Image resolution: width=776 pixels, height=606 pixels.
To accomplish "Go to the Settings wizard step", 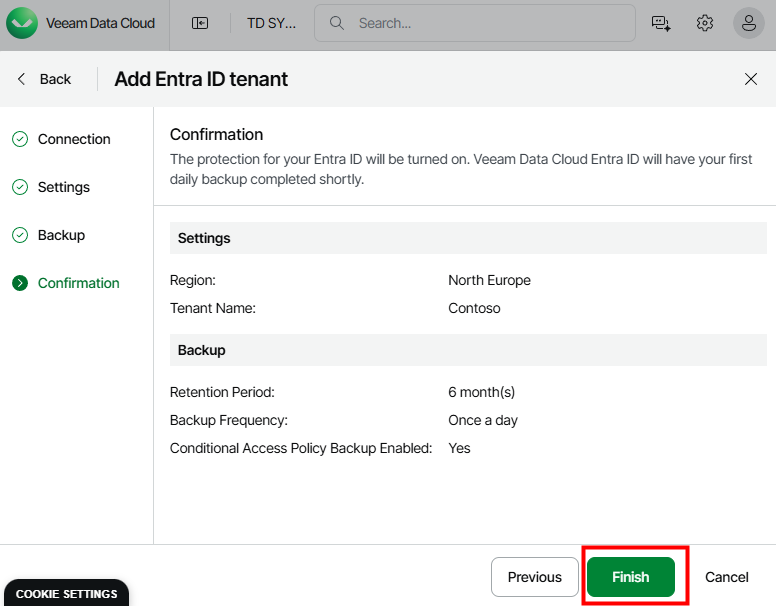I will [x=64, y=187].
